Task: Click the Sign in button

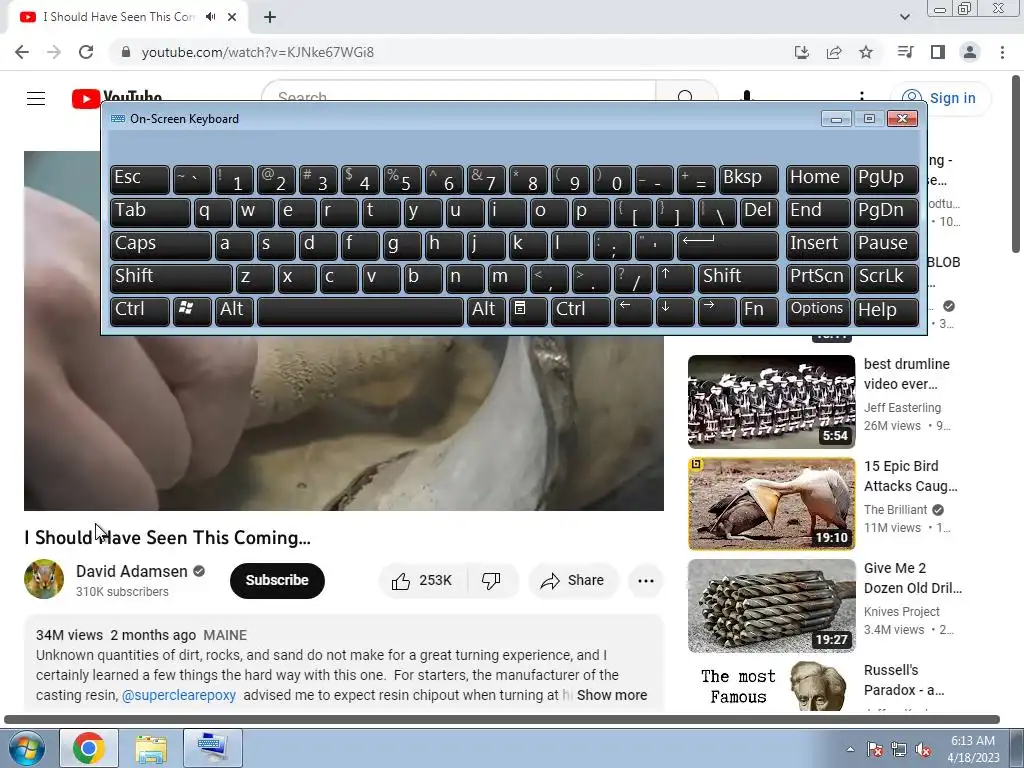Action: 941,98
